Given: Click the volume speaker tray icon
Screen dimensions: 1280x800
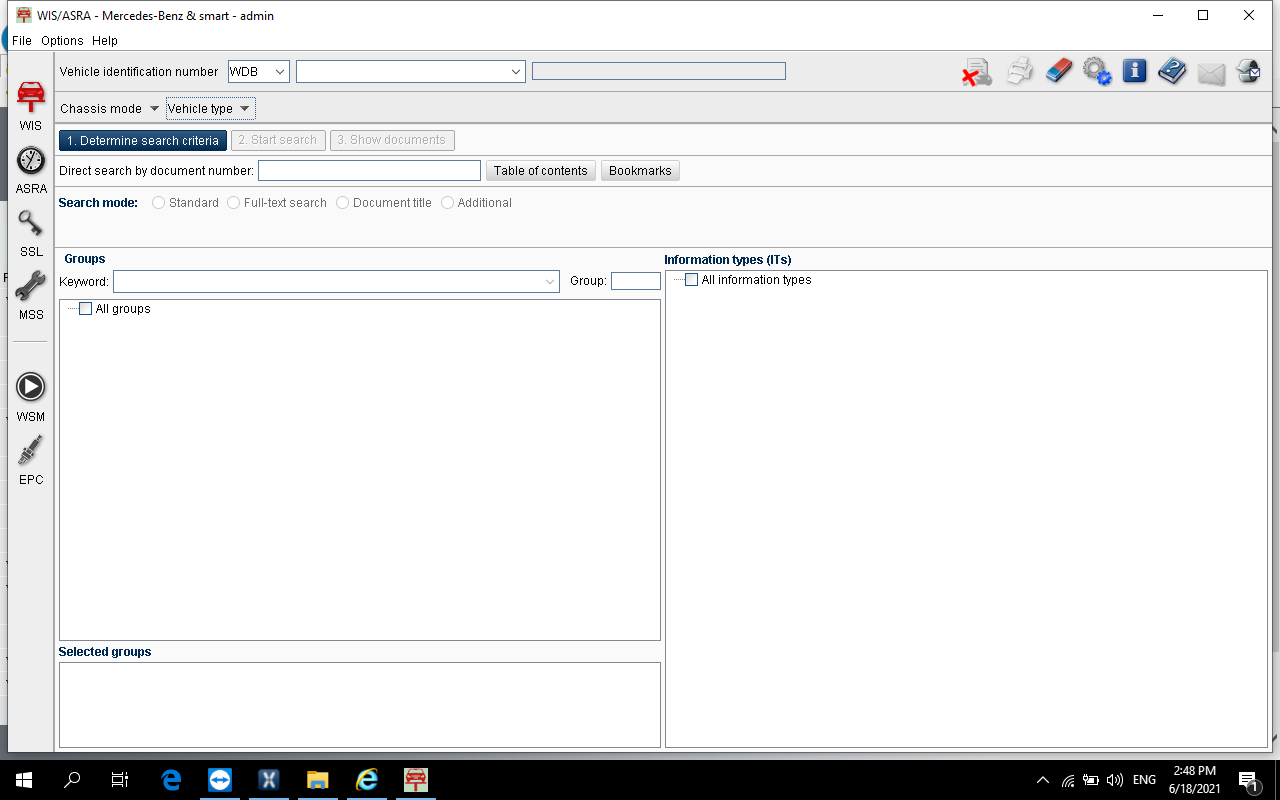Looking at the screenshot, I should pyautogui.click(x=1115, y=780).
